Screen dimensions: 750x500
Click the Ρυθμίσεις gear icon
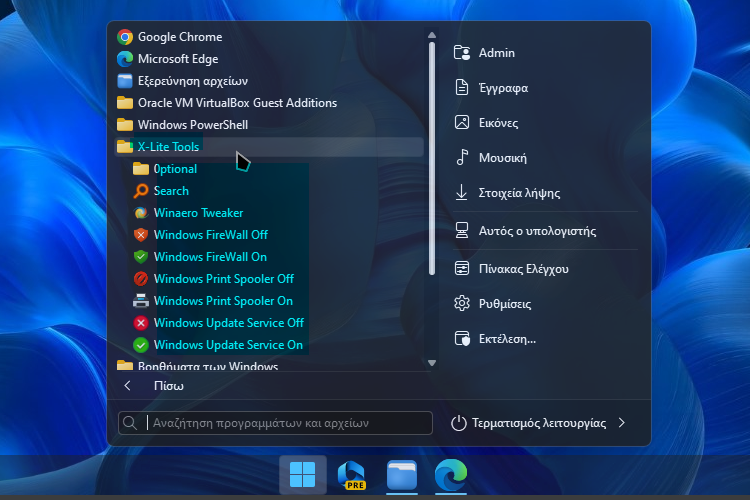pos(462,303)
